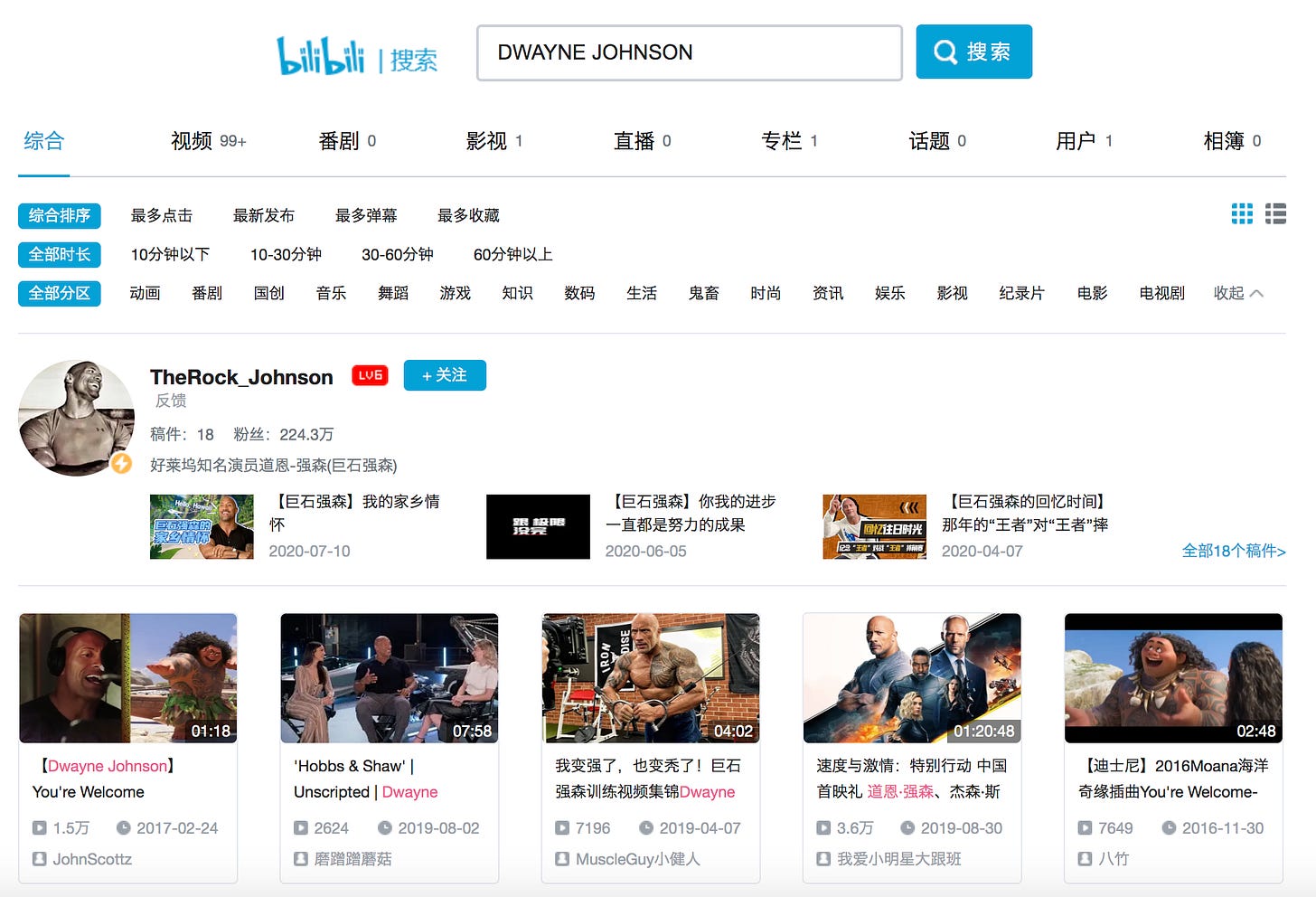Image resolution: width=1316 pixels, height=897 pixels.
Task: Open the 全部分区 category selector
Action: pyautogui.click(x=60, y=293)
